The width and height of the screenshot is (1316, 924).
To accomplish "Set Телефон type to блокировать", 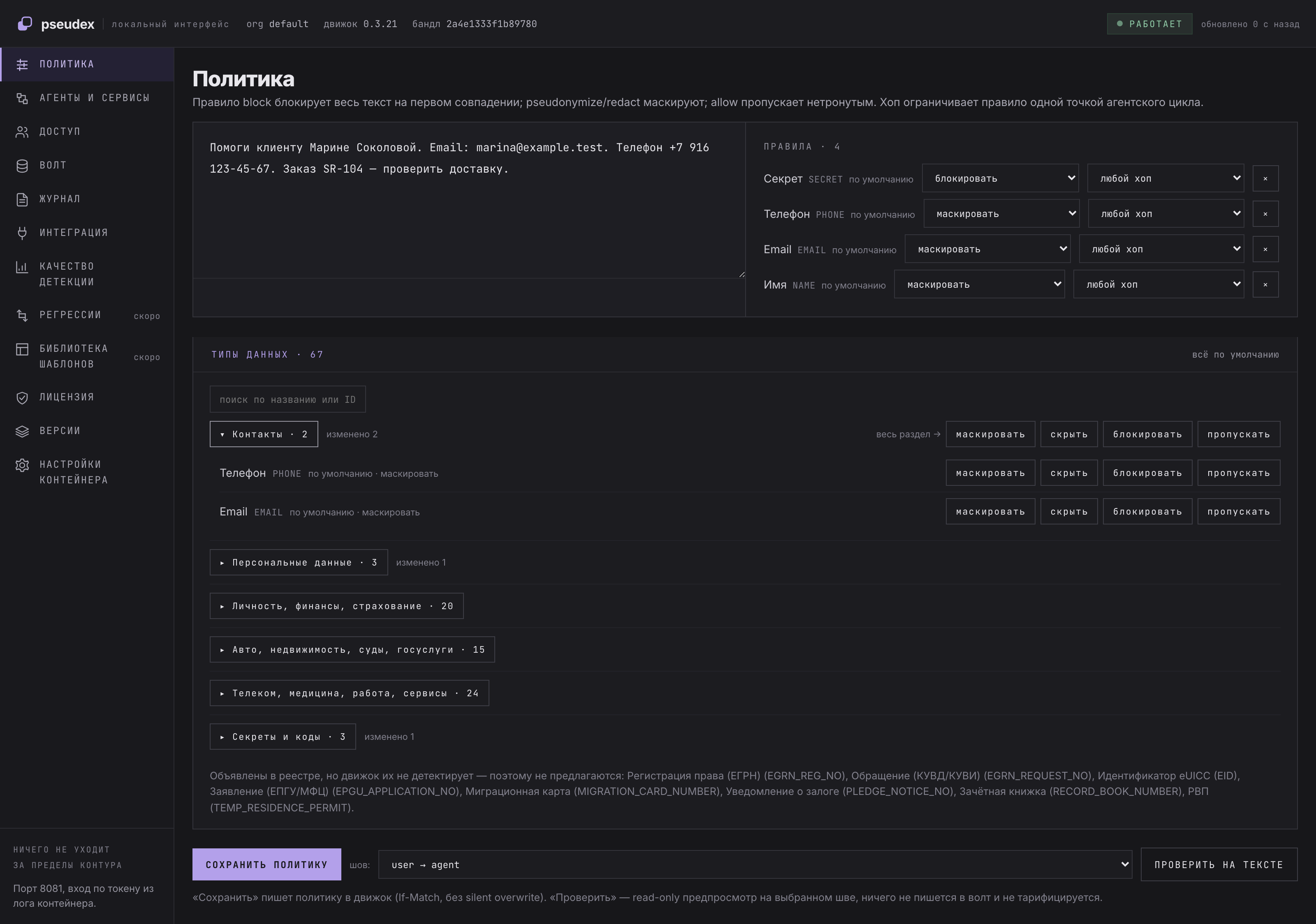I will 1147,473.
